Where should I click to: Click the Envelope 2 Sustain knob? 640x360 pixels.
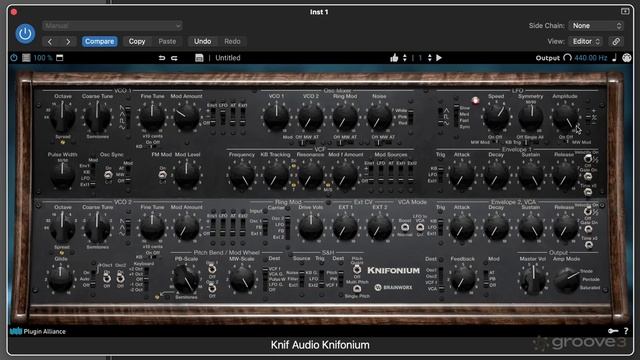tap(531, 228)
